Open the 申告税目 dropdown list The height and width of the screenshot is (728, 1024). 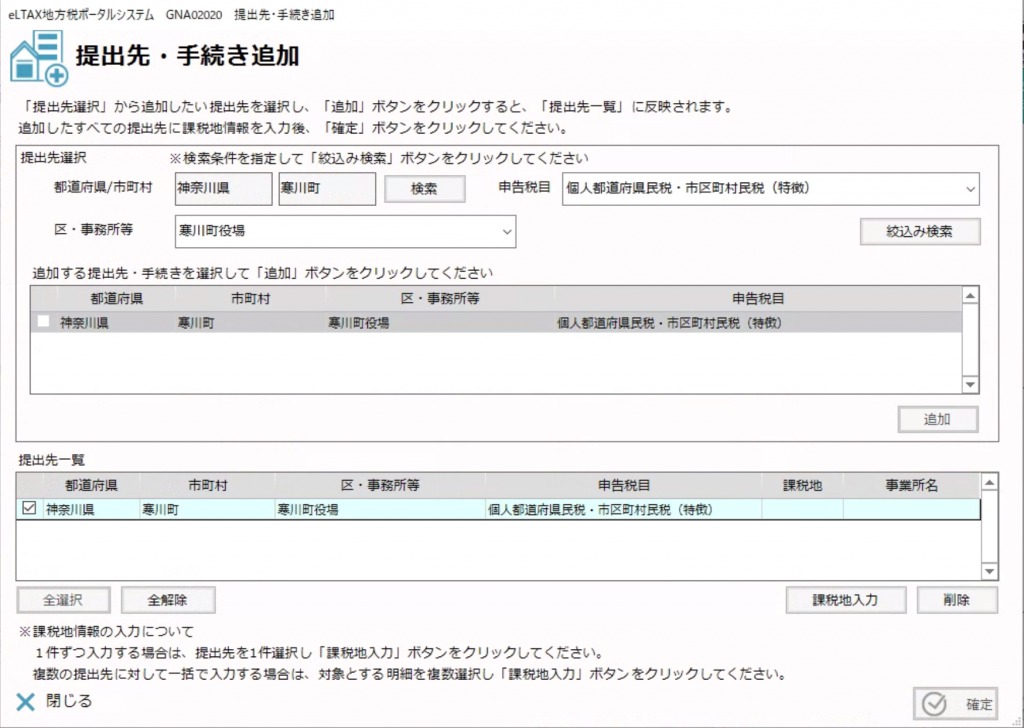(x=970, y=188)
